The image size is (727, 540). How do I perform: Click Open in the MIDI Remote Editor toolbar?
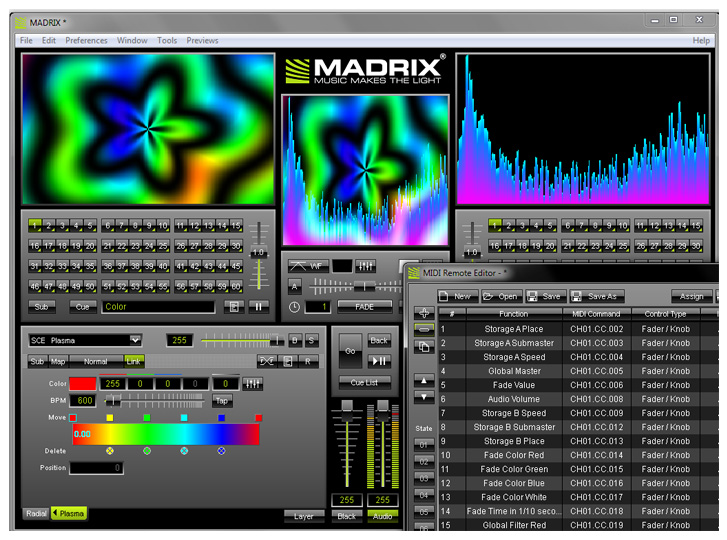coord(502,296)
